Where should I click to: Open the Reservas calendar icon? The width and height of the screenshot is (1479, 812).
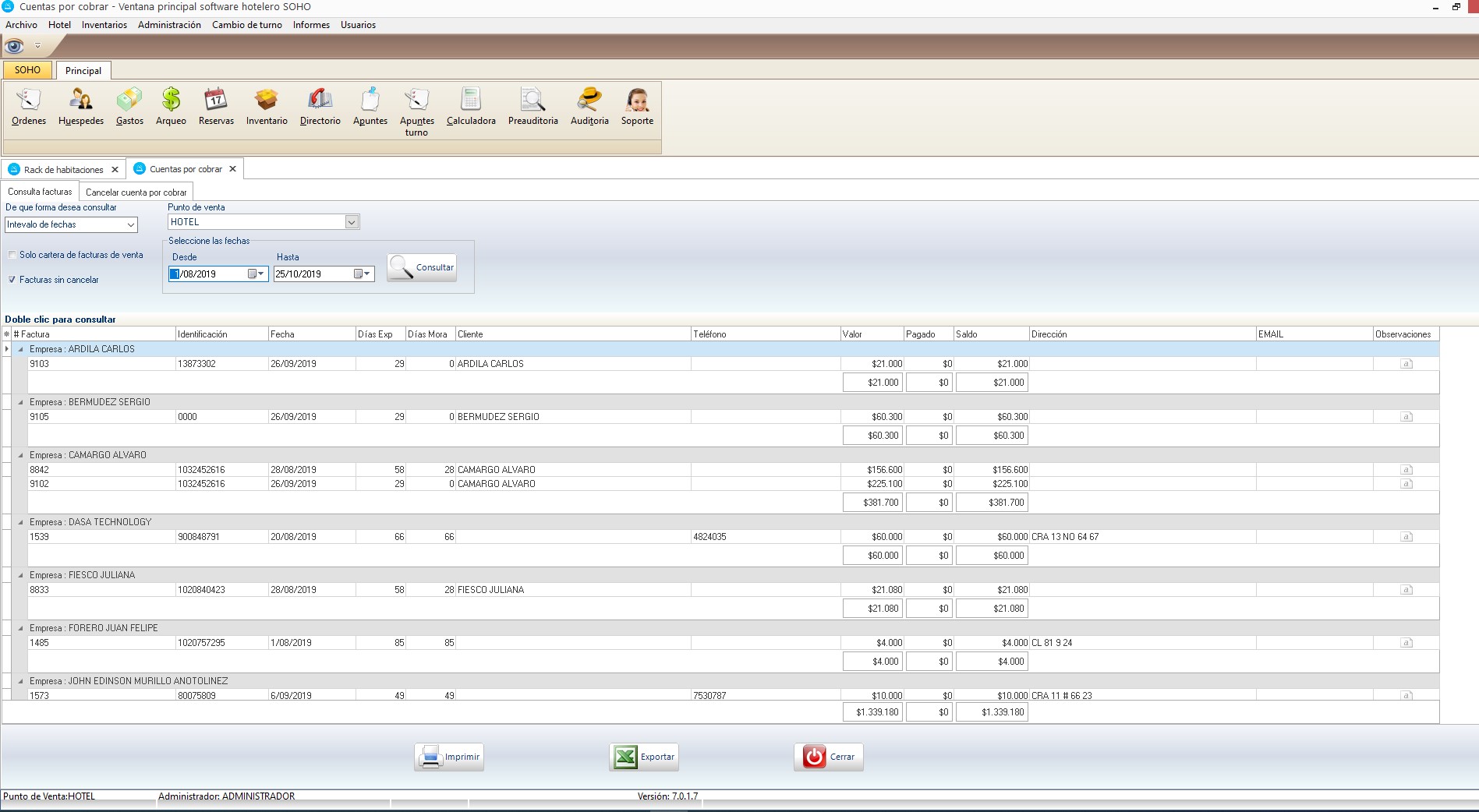pyautogui.click(x=216, y=107)
